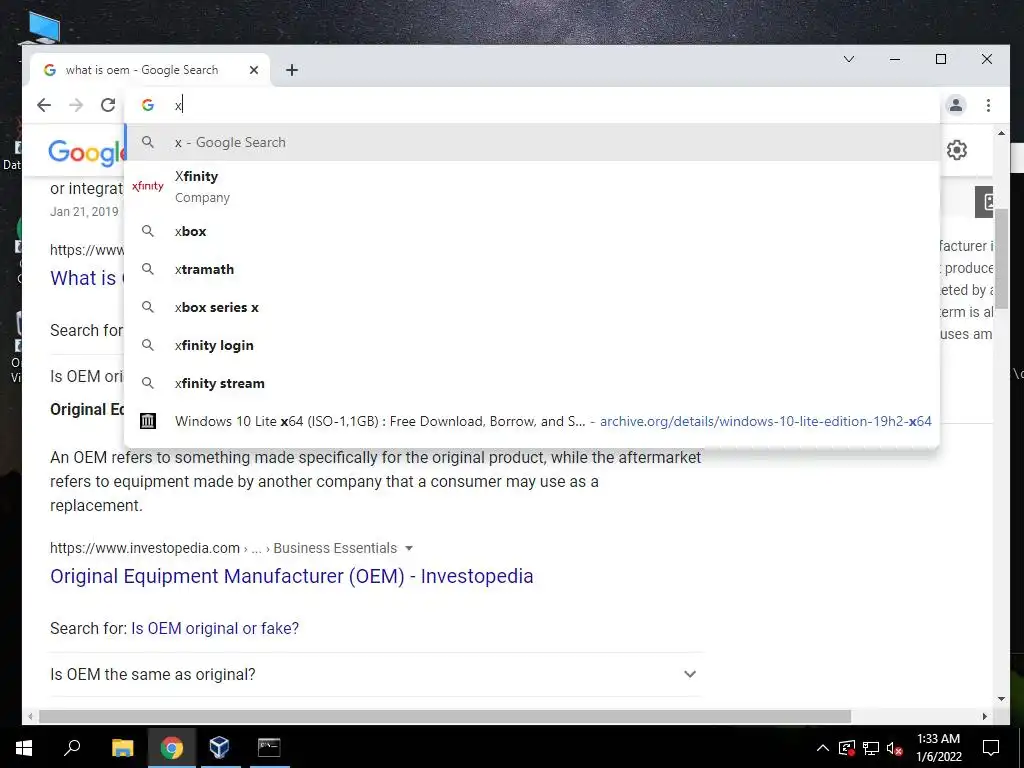Open the Business Essentials breadcrumb dropdown arrow
1024x768 pixels.
point(409,548)
